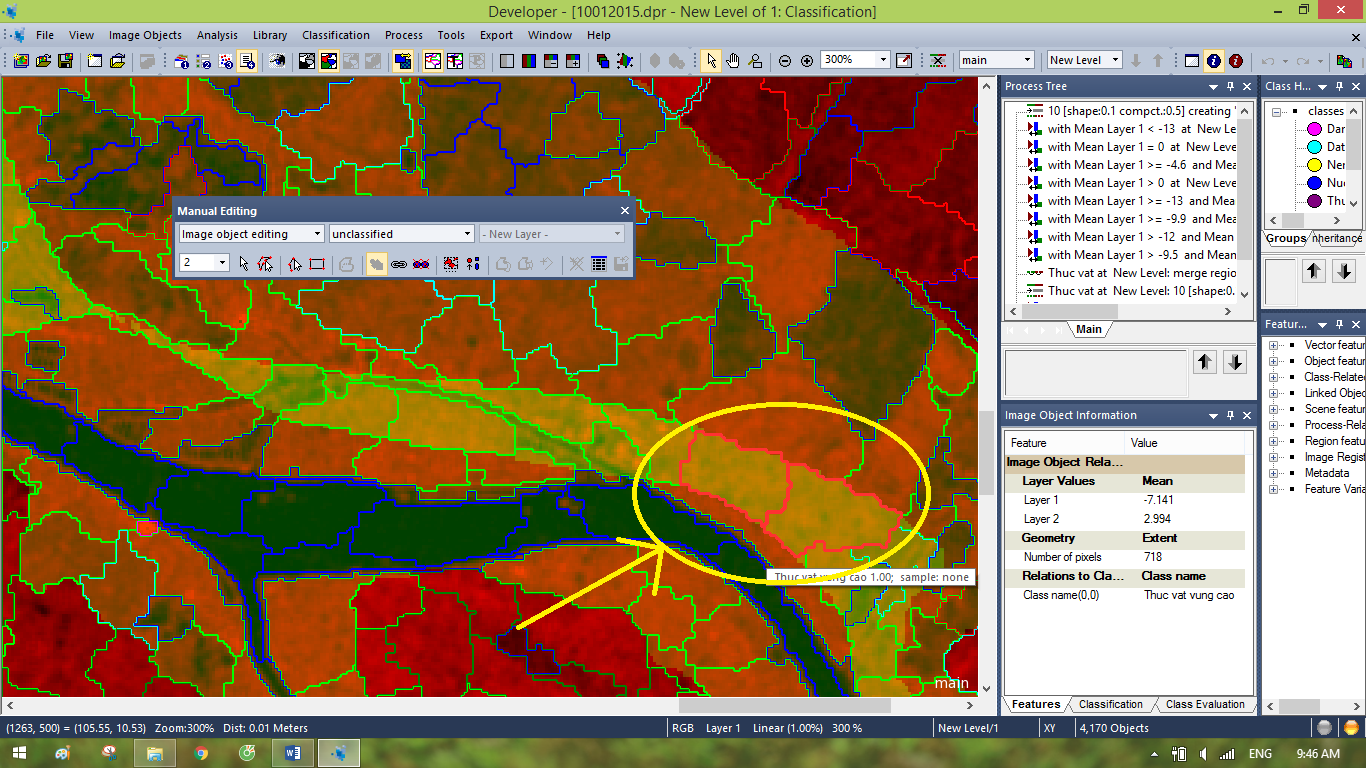This screenshot has width=1366, height=768.
Task: Switch to the Class Evaluation tab
Action: [1205, 704]
